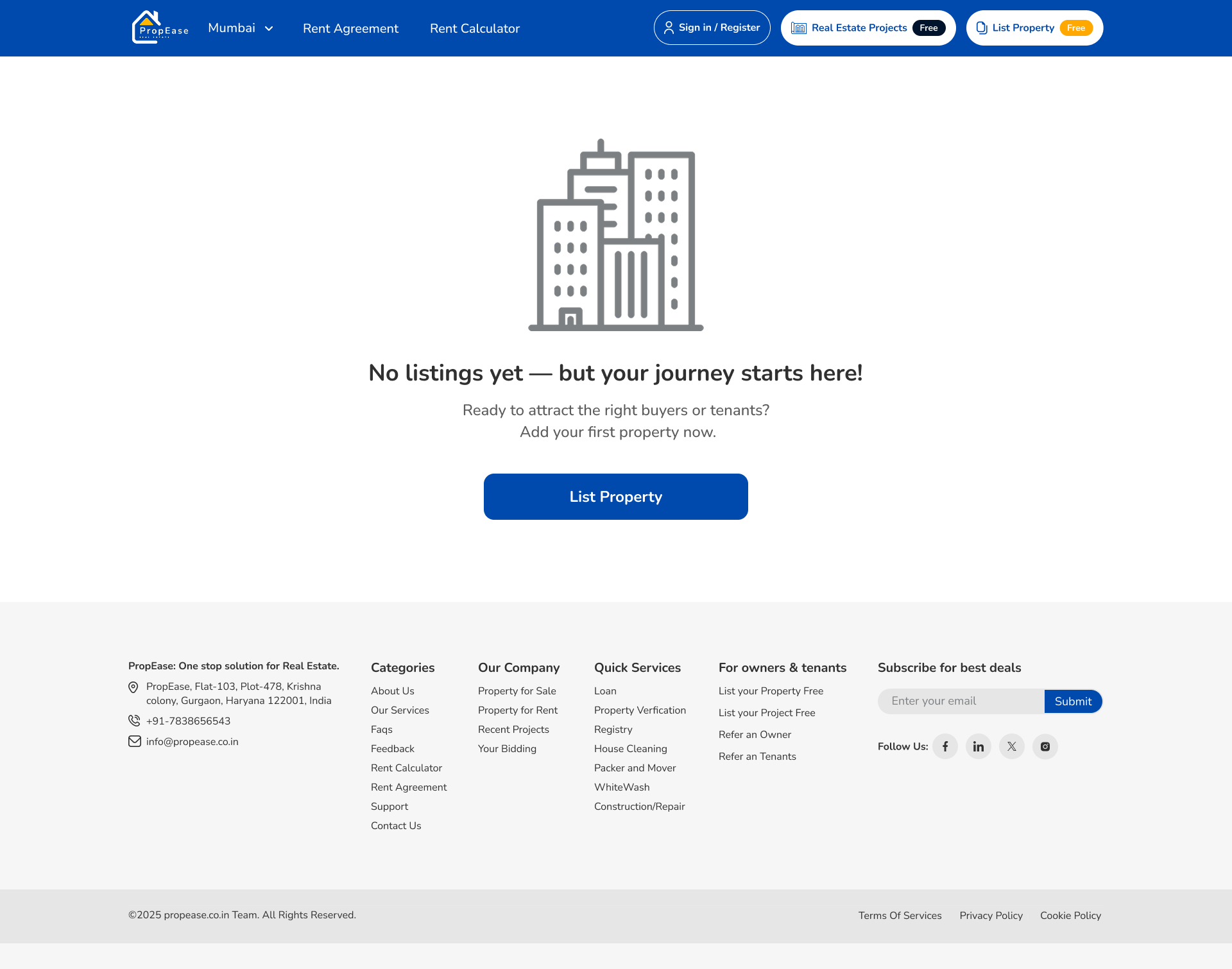Open the Rent Agreement menu item
This screenshot has width=1232, height=969.
click(350, 28)
